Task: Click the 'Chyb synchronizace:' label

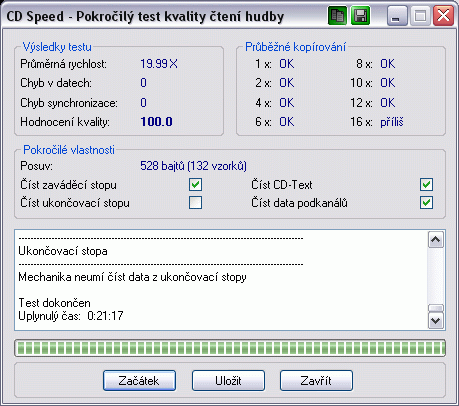Action: 69,103
